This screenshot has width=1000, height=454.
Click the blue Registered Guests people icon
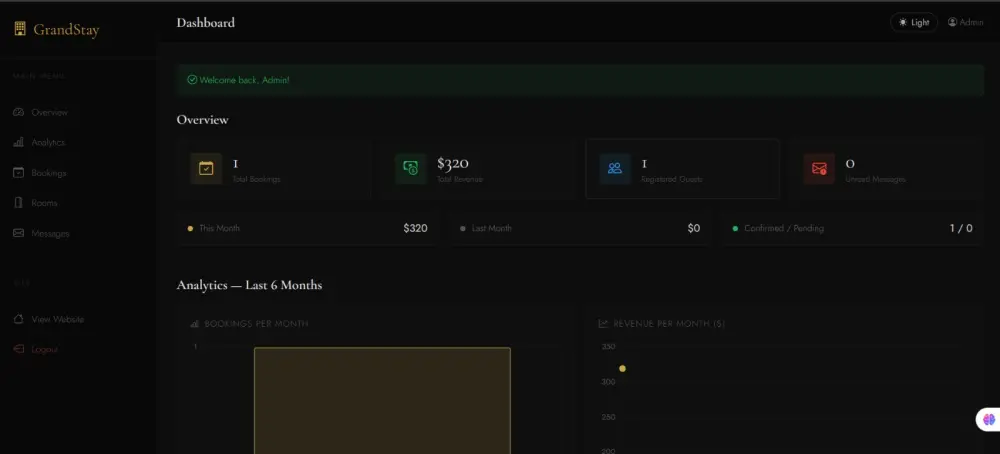[x=615, y=169]
